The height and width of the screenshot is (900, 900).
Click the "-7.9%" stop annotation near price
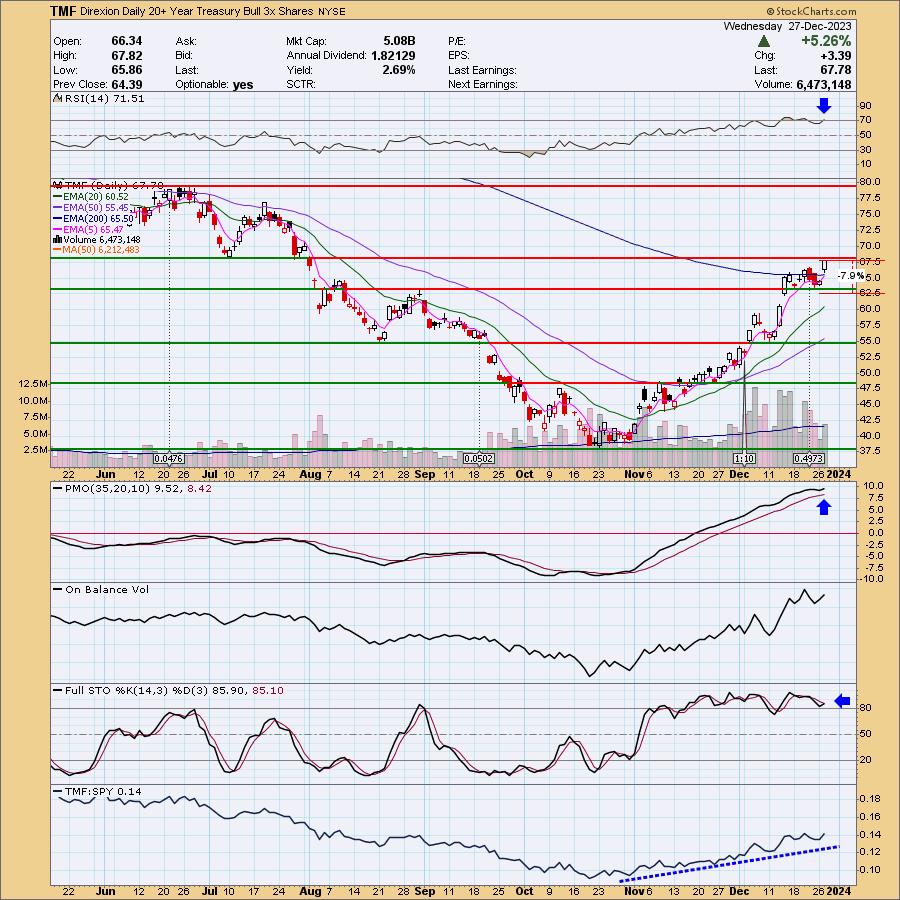[851, 276]
